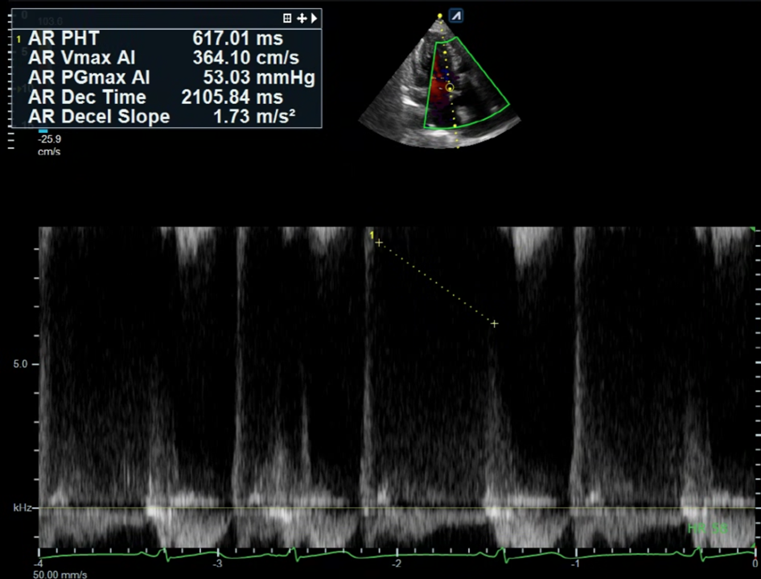Select the AR Decel Slope label
The height and width of the screenshot is (579, 761).
[x=99, y=116]
